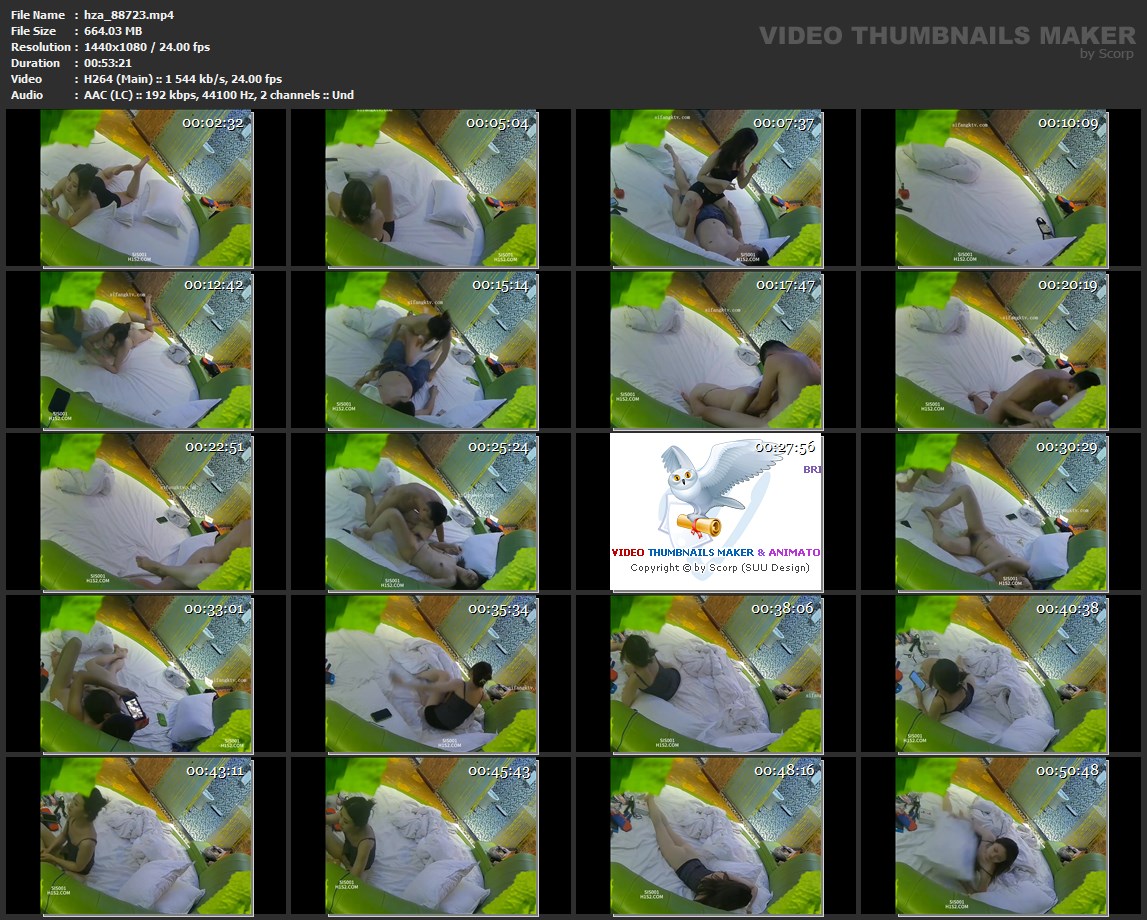Select the H264 (Main) video codec line

(183, 79)
